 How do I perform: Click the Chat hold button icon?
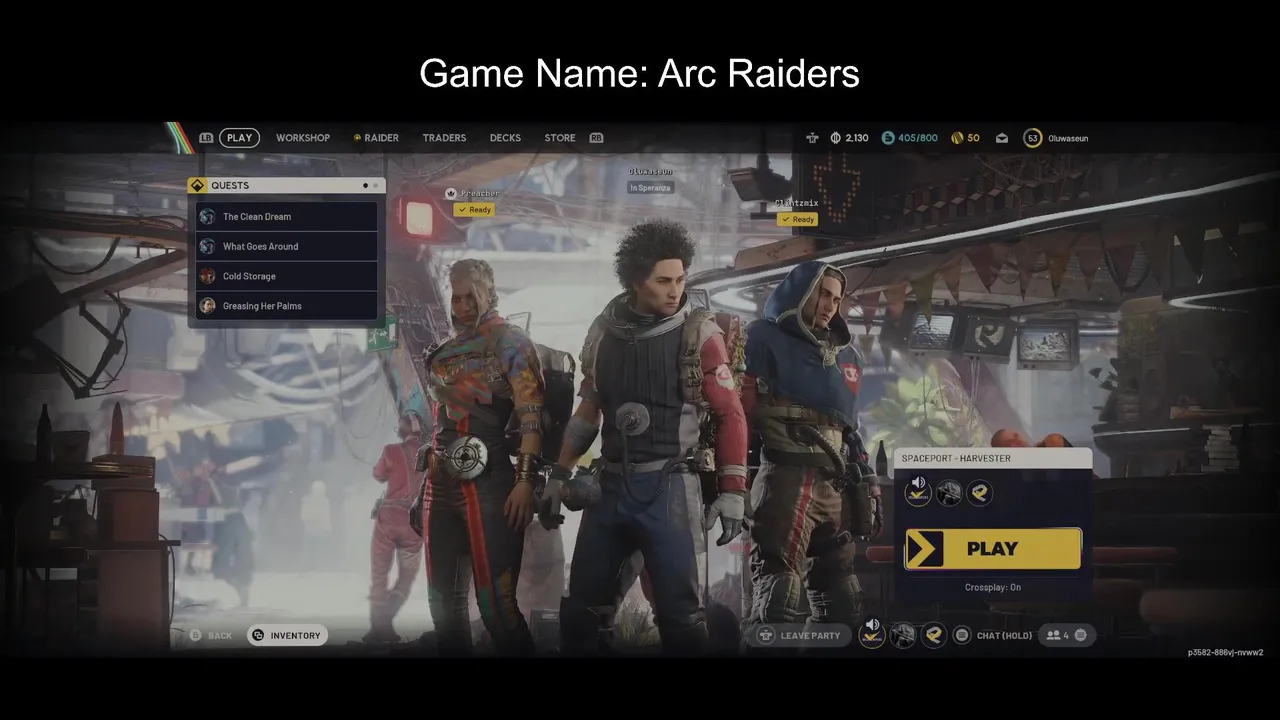point(962,635)
